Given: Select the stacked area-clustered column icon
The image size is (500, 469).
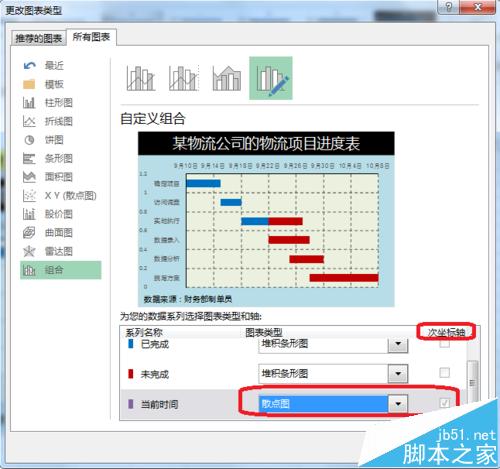Looking at the screenshot, I should 227,78.
